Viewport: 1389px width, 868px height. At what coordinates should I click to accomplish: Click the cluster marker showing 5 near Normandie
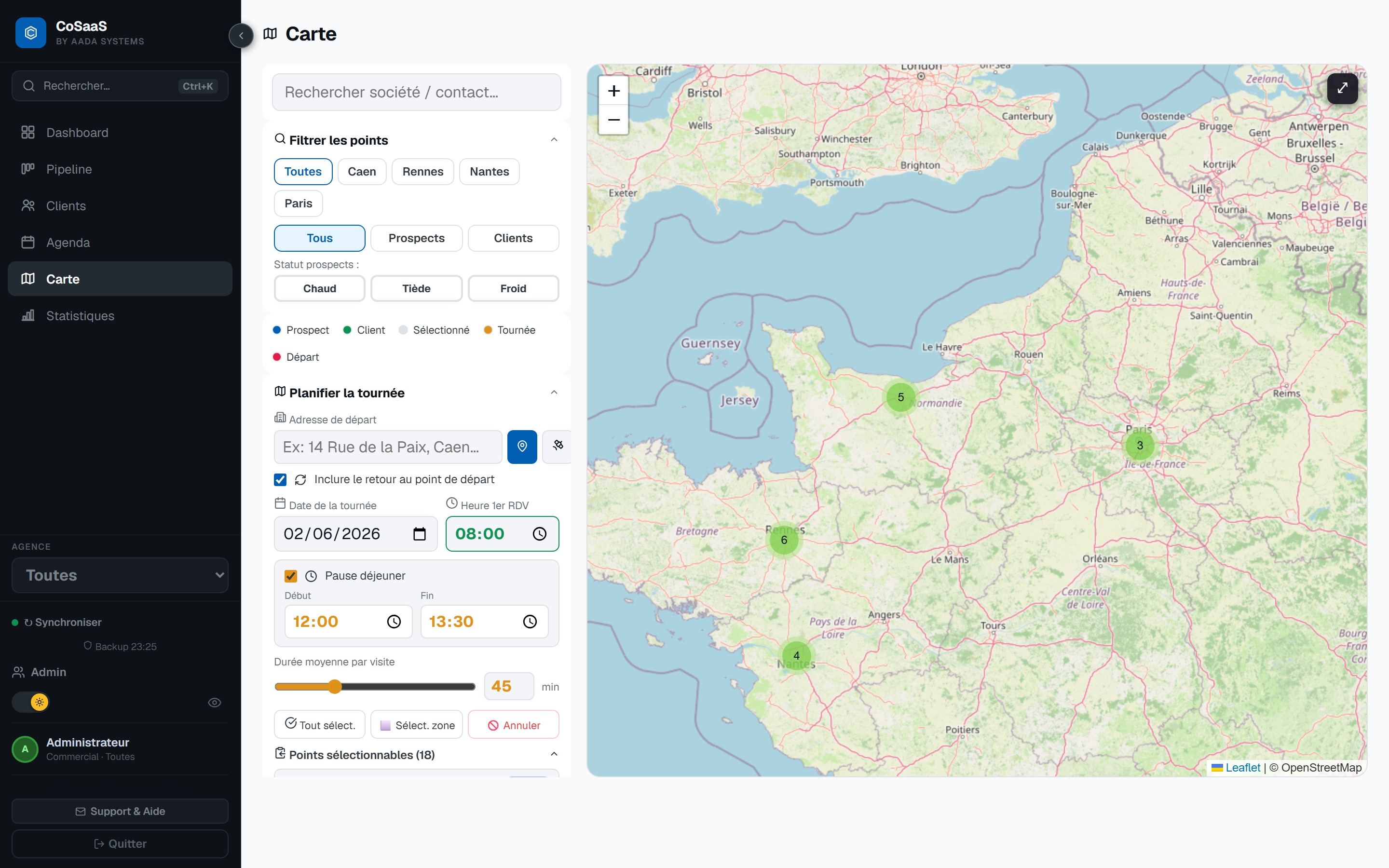click(x=900, y=397)
